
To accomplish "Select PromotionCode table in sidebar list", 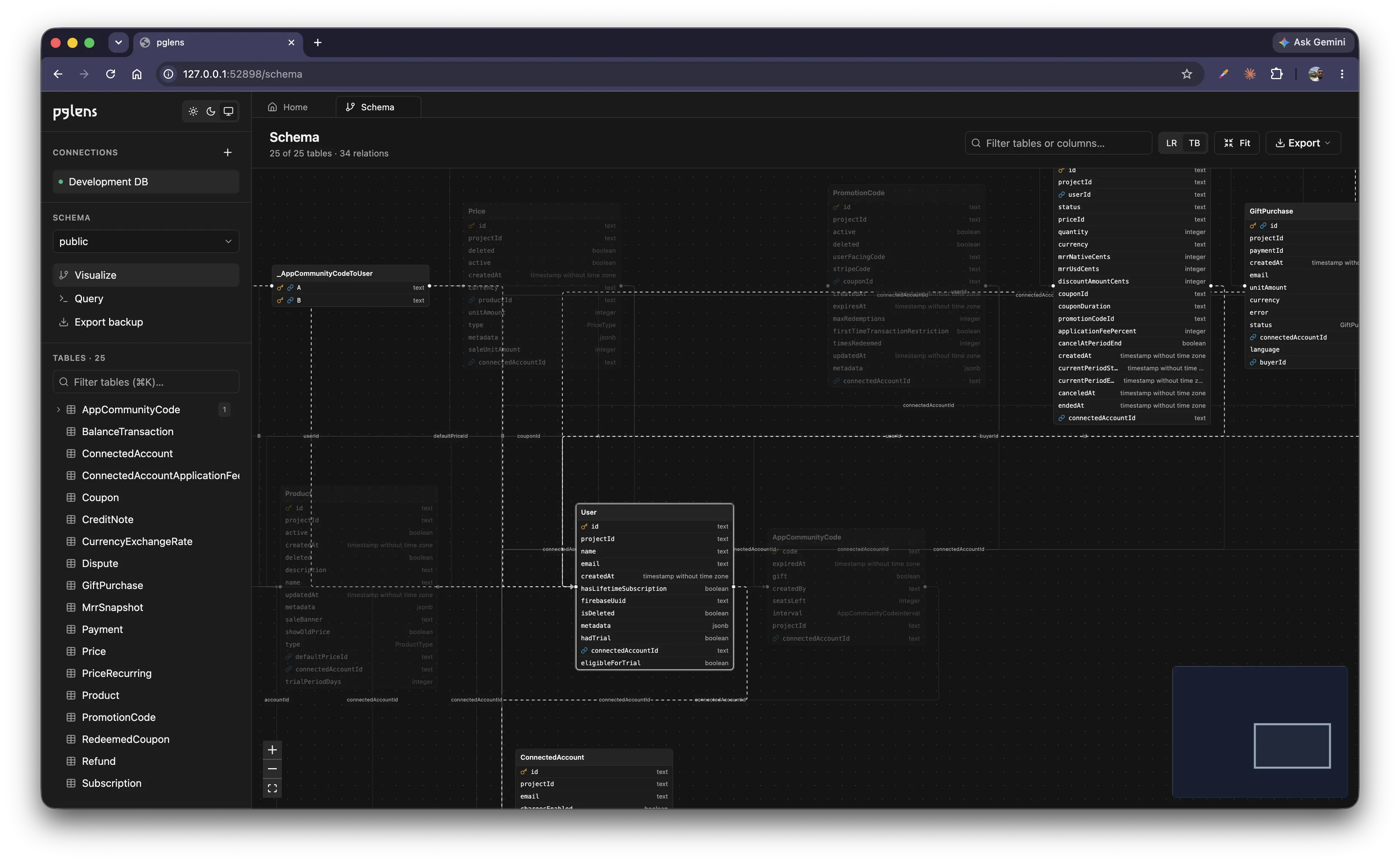I will 119,718.
